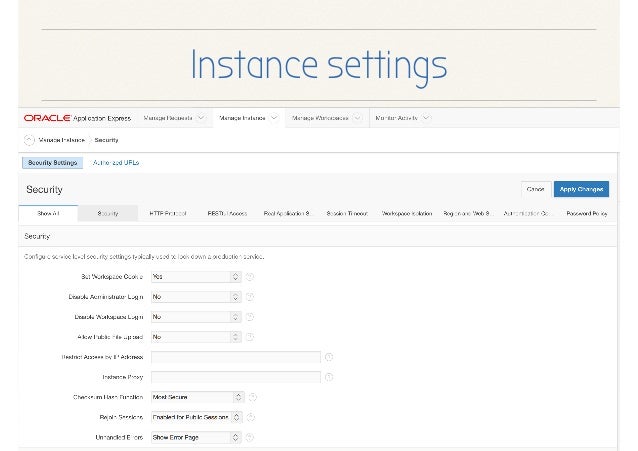Image resolution: width=638 pixels, height=451 pixels.
Task: Click the Restrict Access by IP Address field
Action: (x=235, y=357)
